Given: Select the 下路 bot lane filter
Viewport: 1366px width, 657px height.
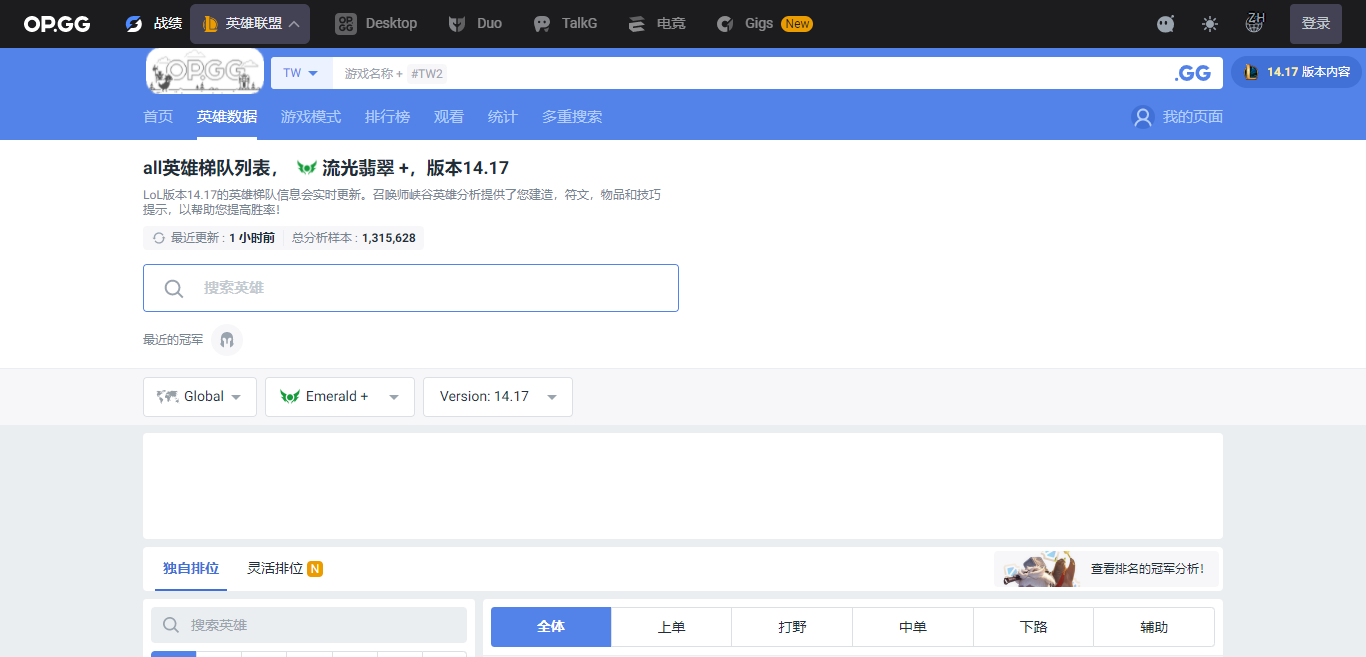Looking at the screenshot, I should [1034, 627].
